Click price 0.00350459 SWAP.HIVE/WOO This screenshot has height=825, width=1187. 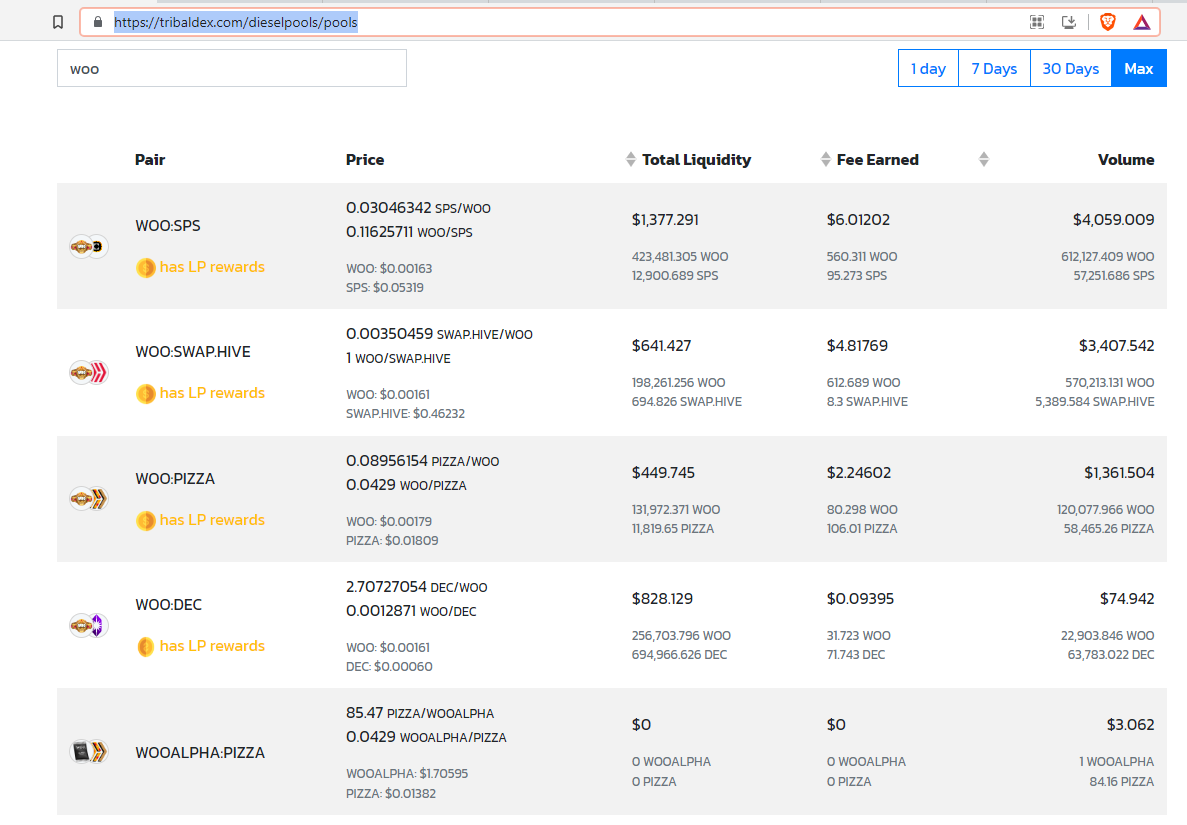[440, 334]
